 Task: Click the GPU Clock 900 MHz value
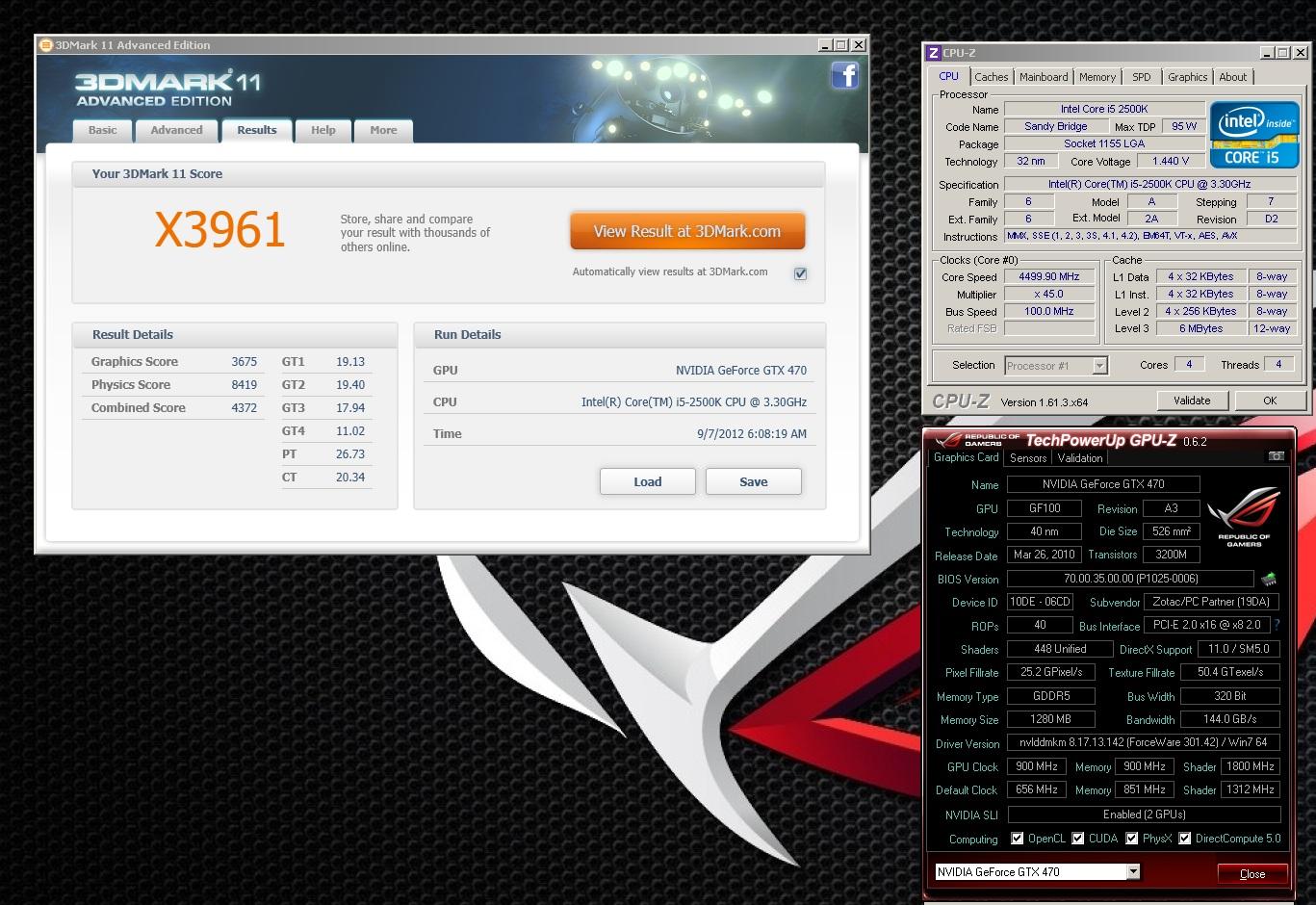coord(1037,766)
